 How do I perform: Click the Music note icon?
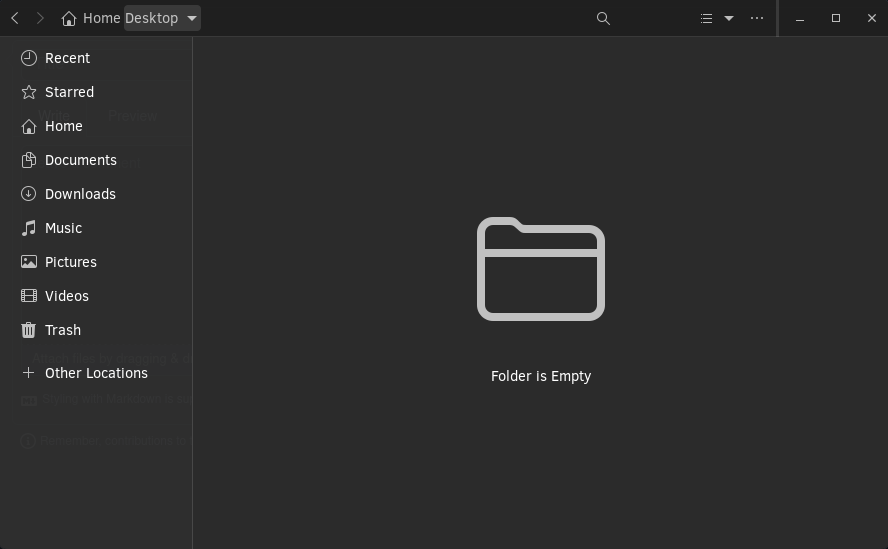point(29,228)
